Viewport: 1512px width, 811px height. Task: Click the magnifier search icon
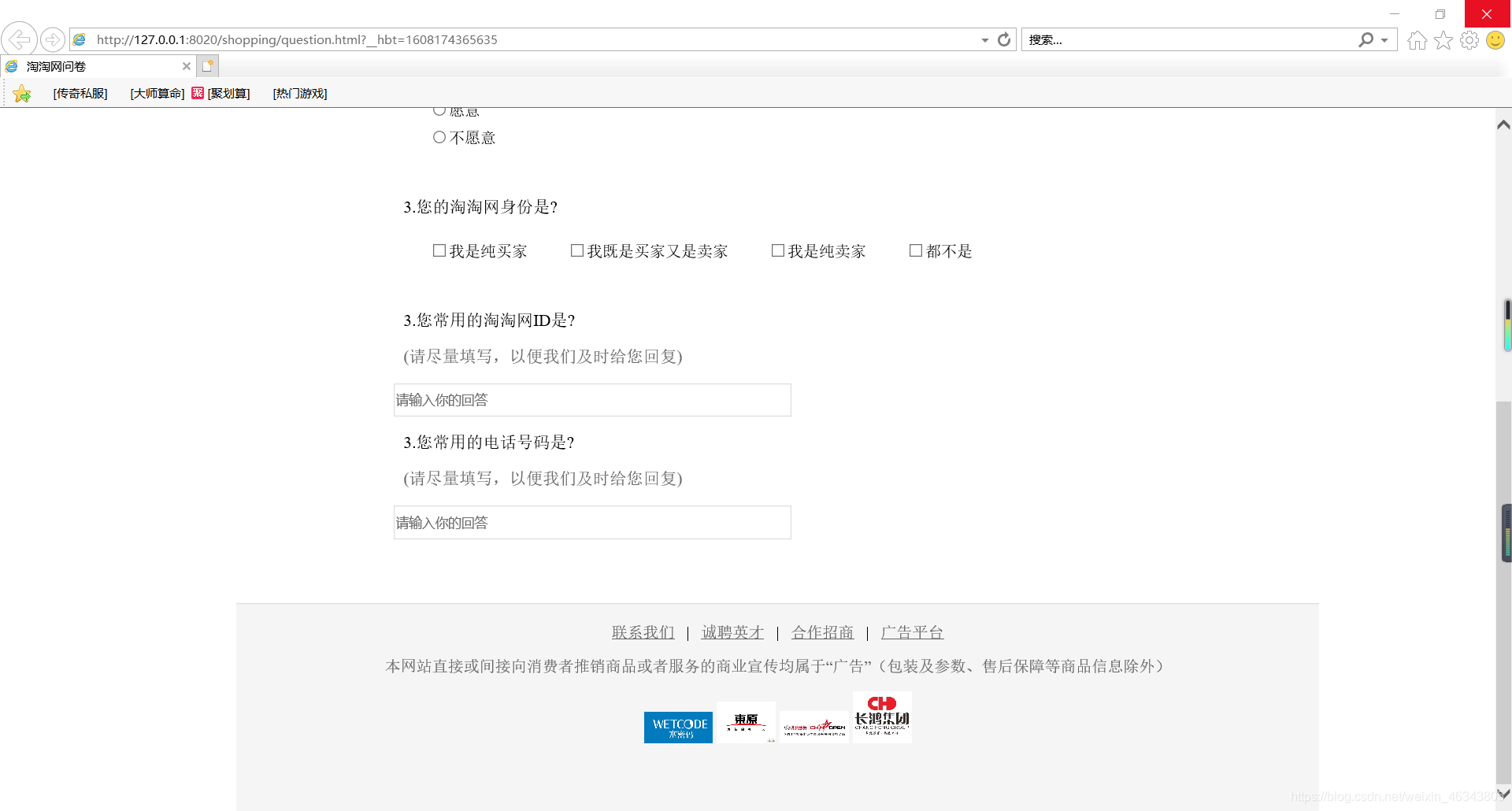(x=1366, y=39)
